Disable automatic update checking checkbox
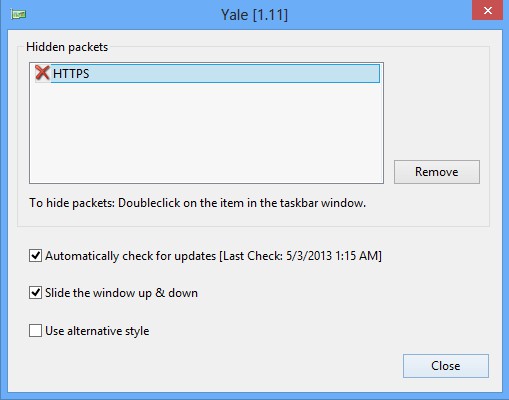509x400 pixels. tap(35, 256)
